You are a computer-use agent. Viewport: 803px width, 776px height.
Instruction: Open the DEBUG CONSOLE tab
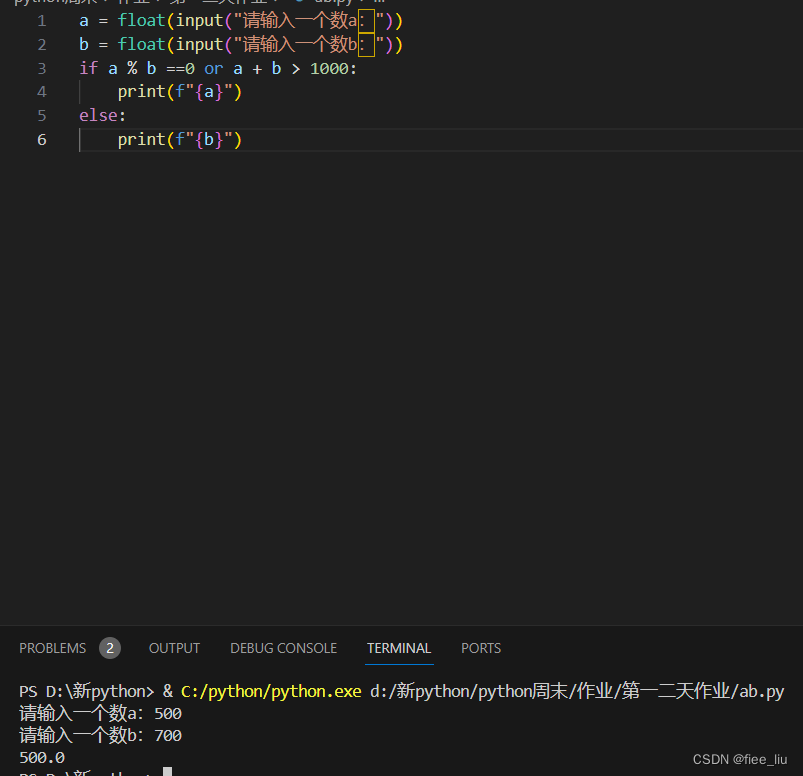(x=283, y=648)
